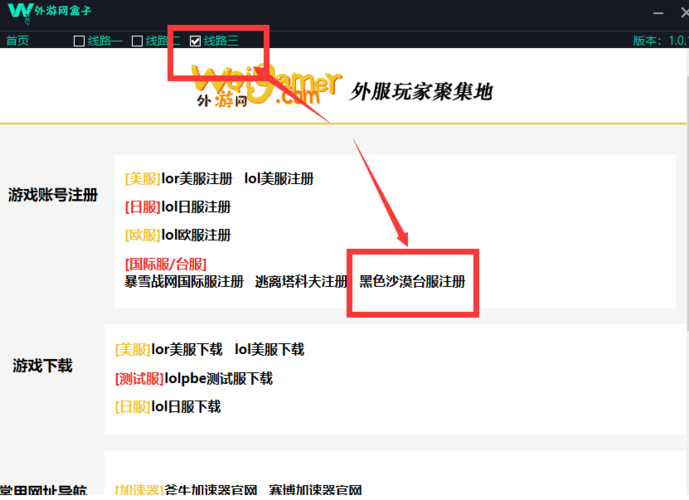
Task: Open the lor美服注册 link
Action: coord(197,179)
